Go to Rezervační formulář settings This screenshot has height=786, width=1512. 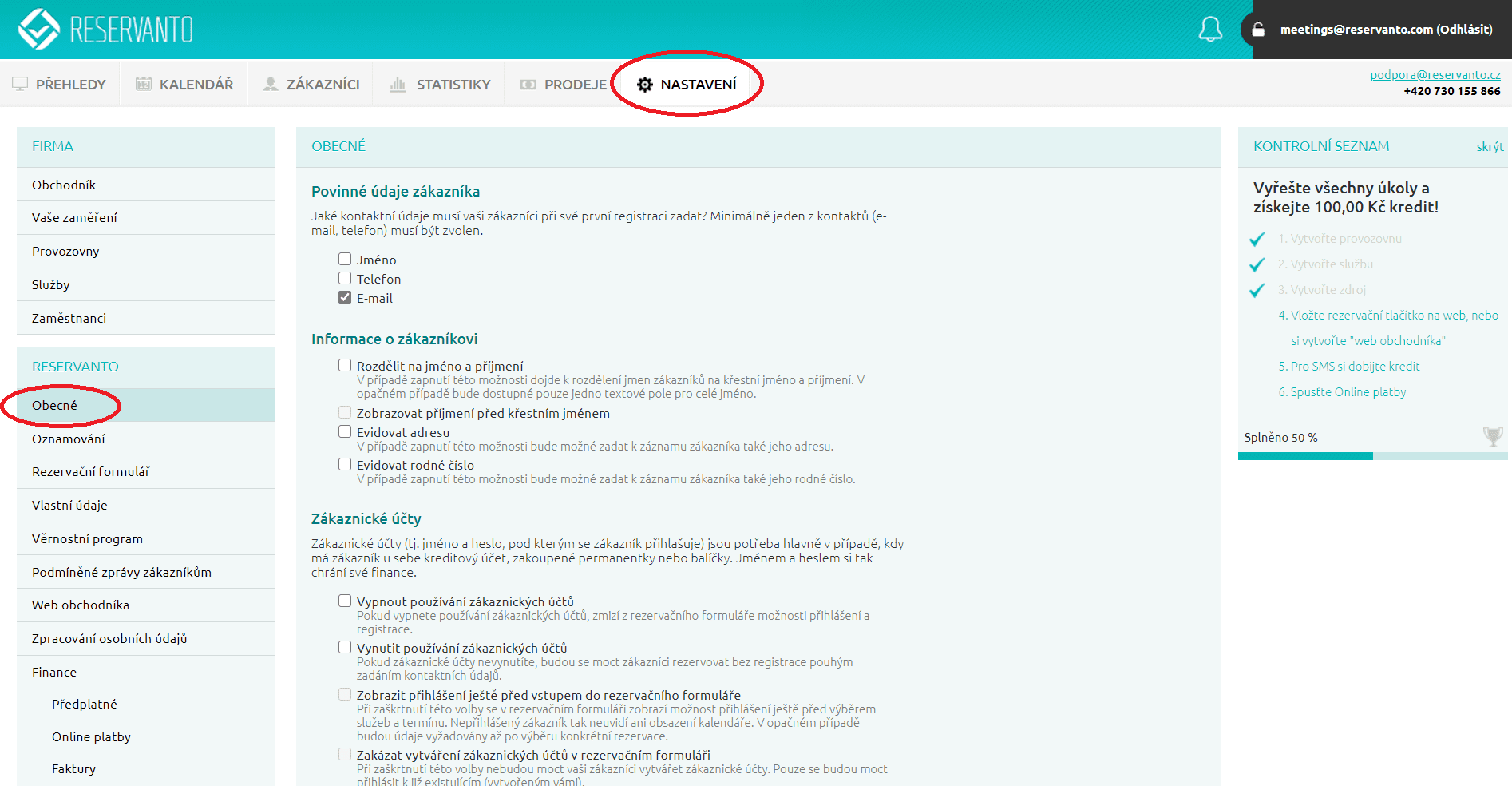coord(91,471)
